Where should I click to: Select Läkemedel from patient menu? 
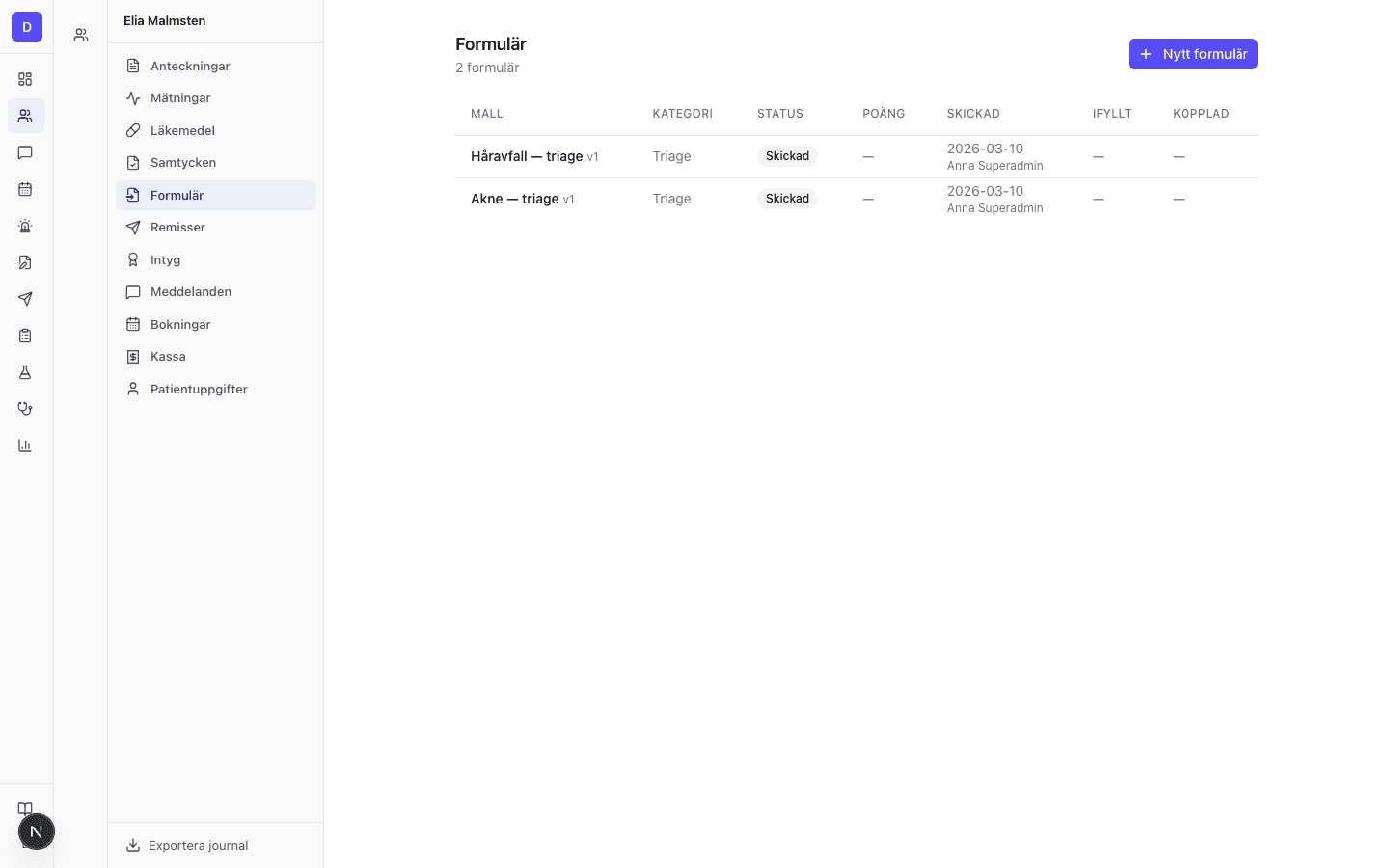pyautogui.click(x=182, y=130)
